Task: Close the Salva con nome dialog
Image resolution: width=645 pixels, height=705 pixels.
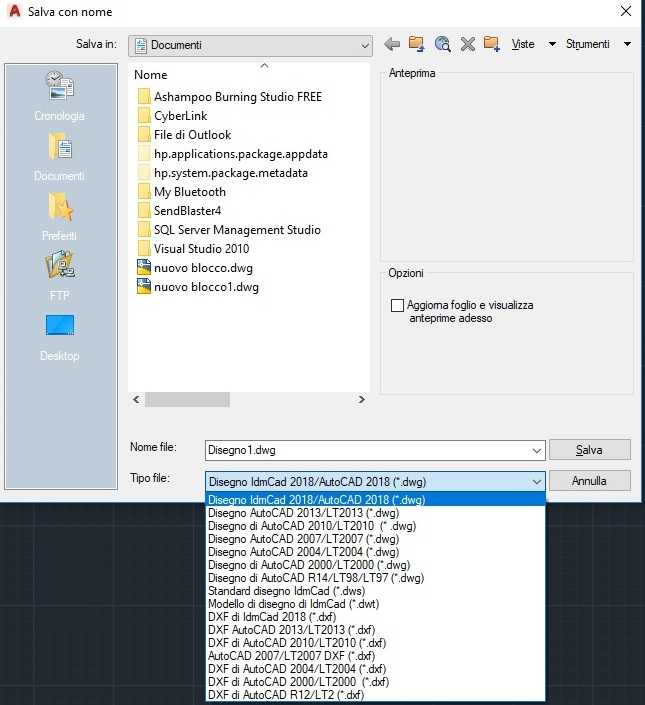Action: (x=626, y=11)
